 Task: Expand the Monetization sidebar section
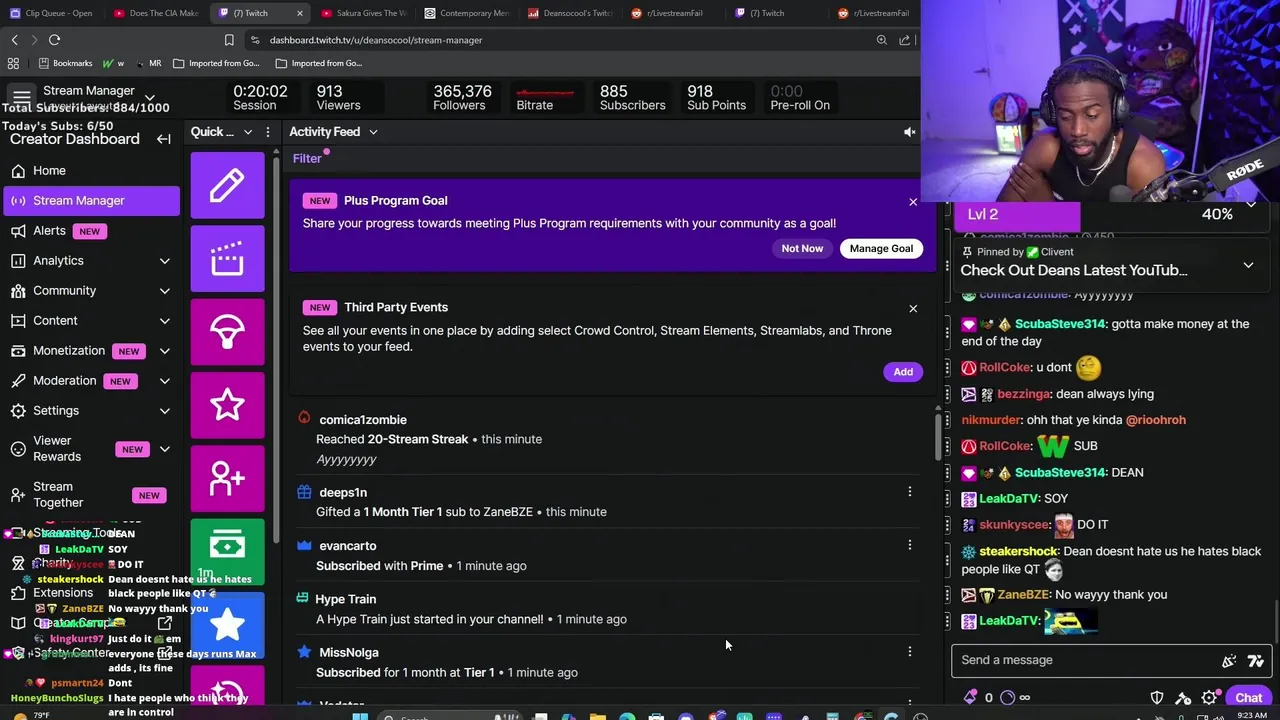click(164, 351)
